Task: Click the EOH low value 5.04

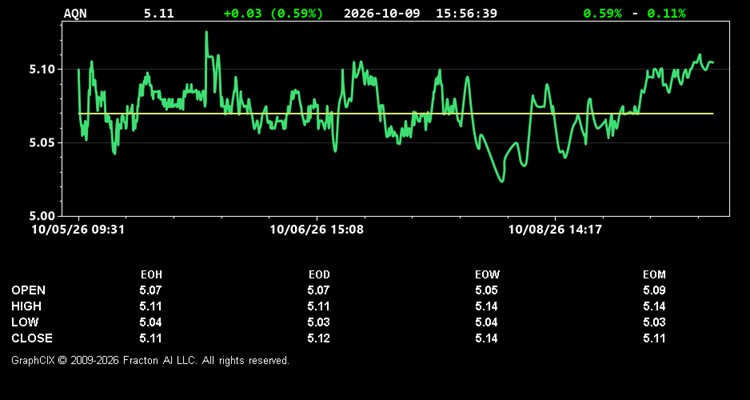Action: pyautogui.click(x=151, y=322)
